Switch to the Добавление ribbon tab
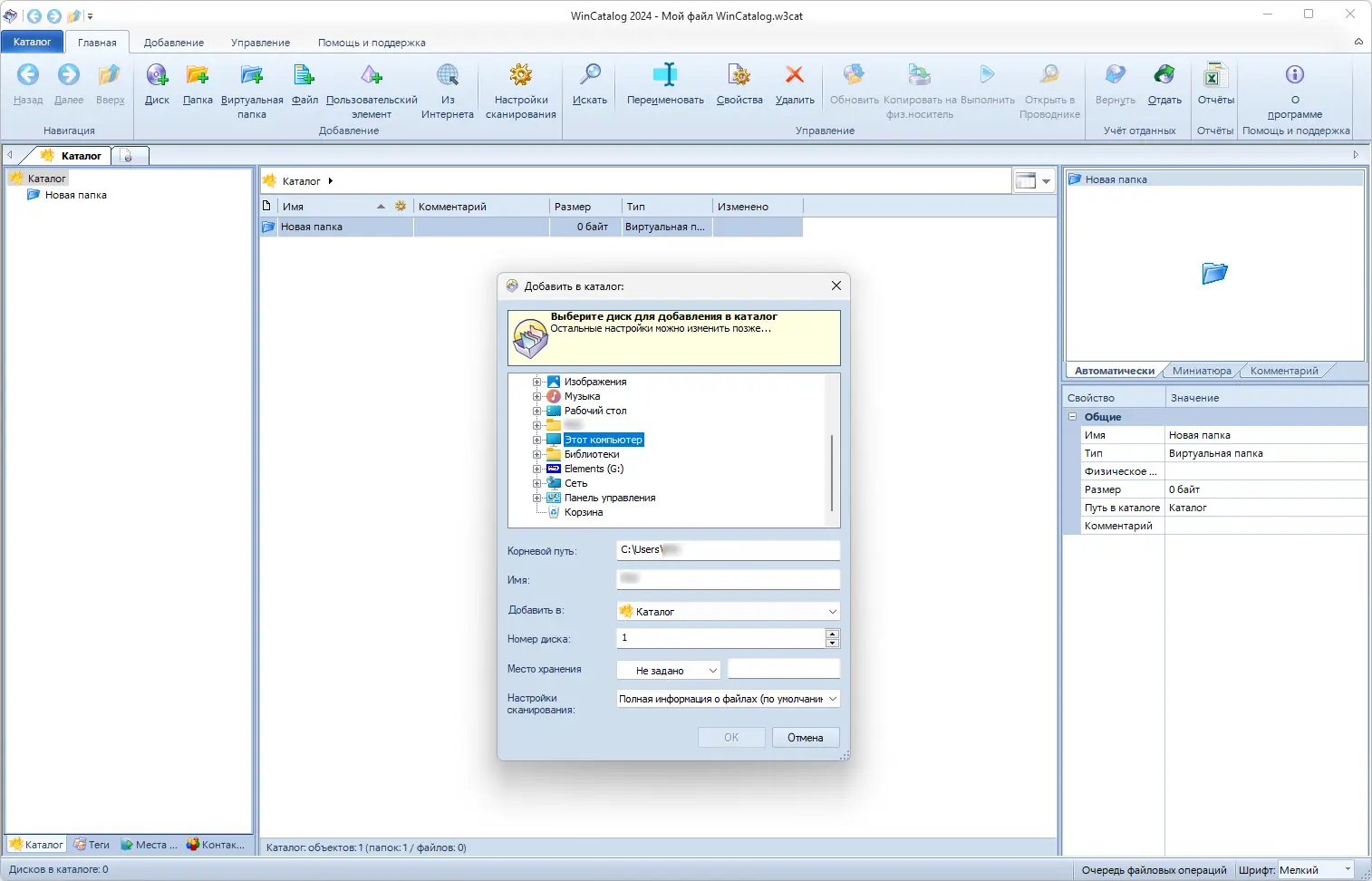This screenshot has width=1372, height=881. point(174,43)
